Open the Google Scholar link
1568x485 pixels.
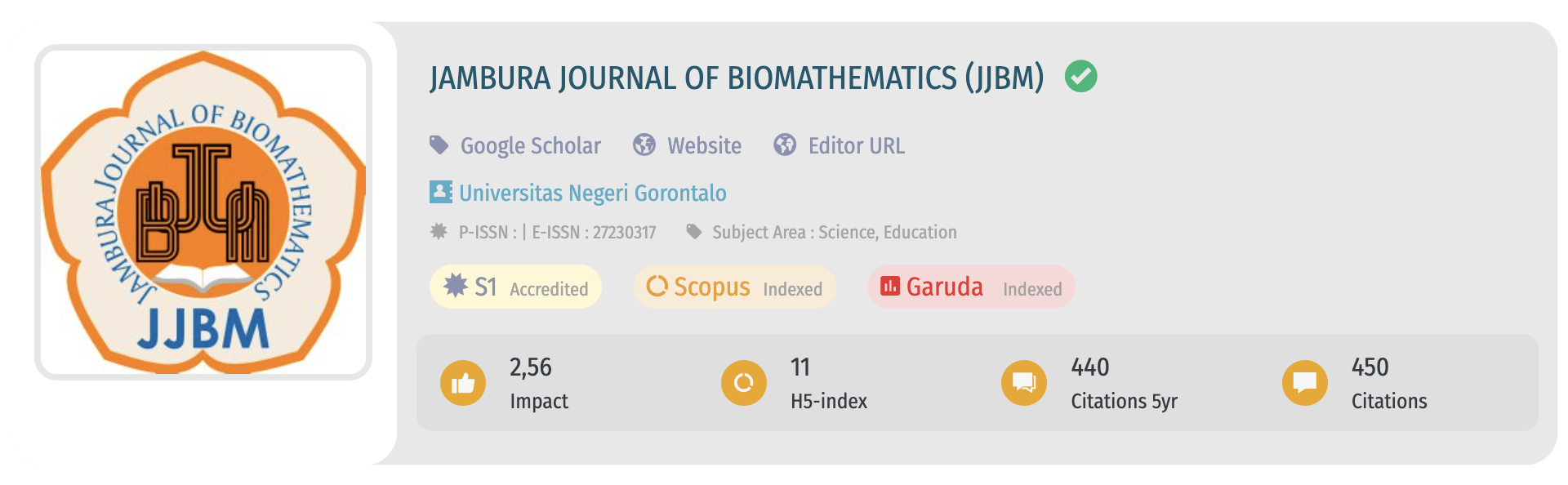coord(531,145)
